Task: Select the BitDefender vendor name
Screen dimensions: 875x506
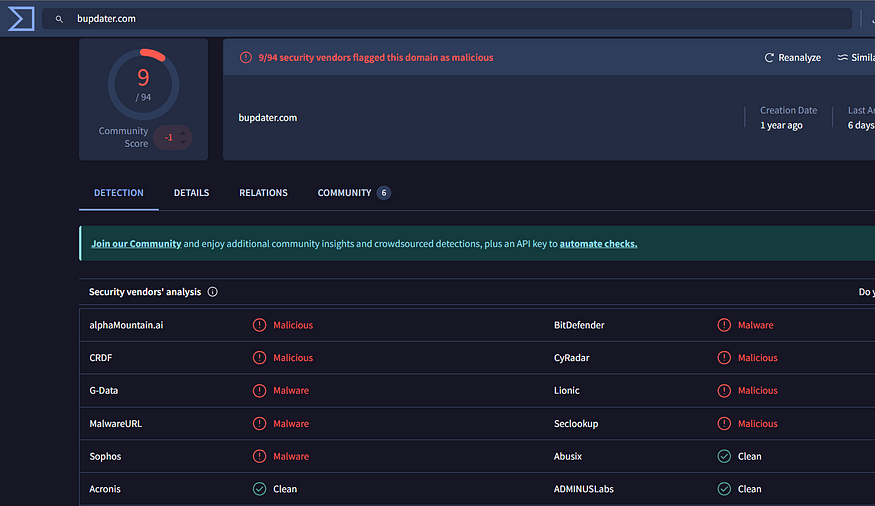Action: (x=579, y=325)
